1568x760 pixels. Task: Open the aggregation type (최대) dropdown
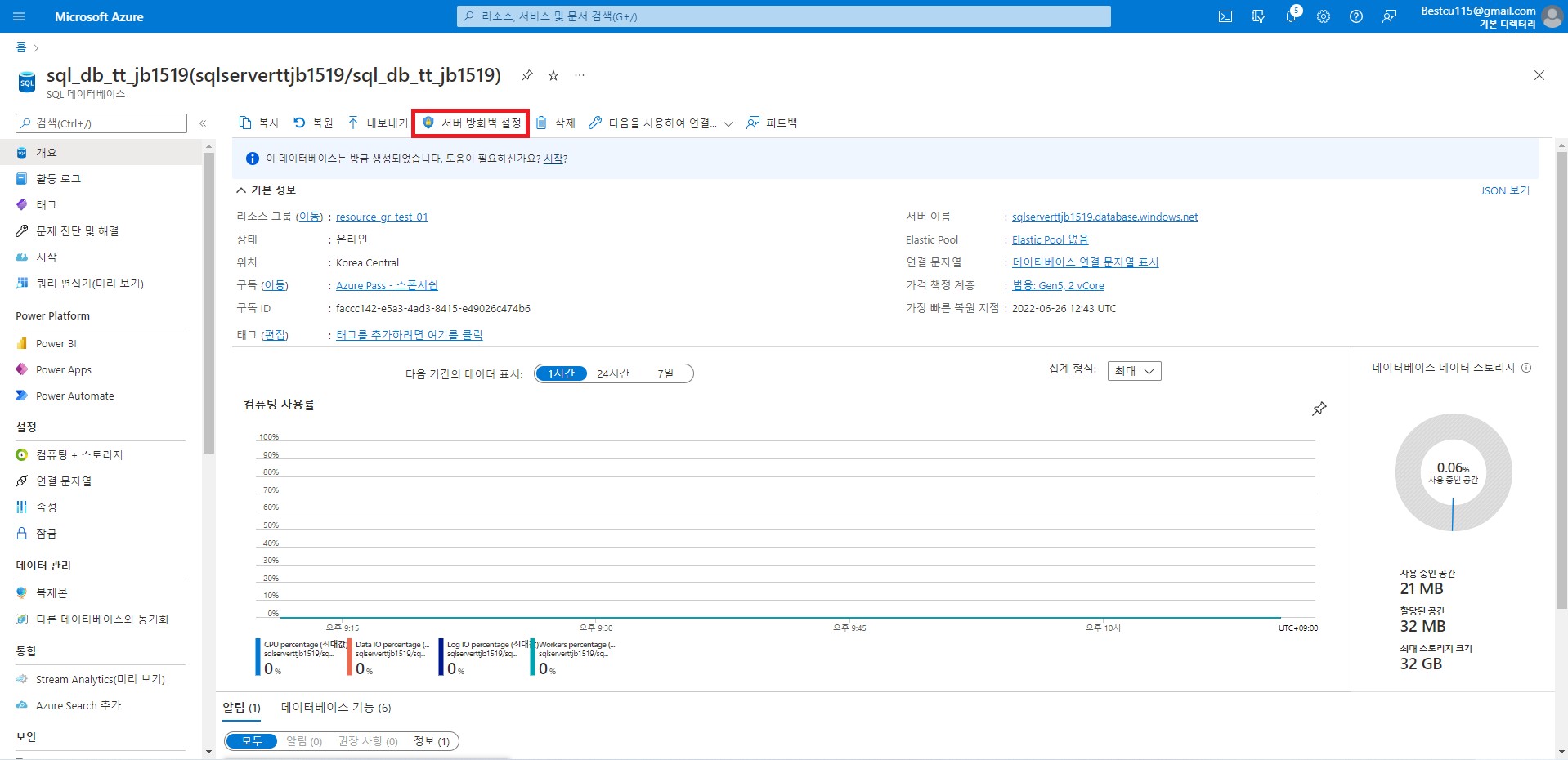1134,371
